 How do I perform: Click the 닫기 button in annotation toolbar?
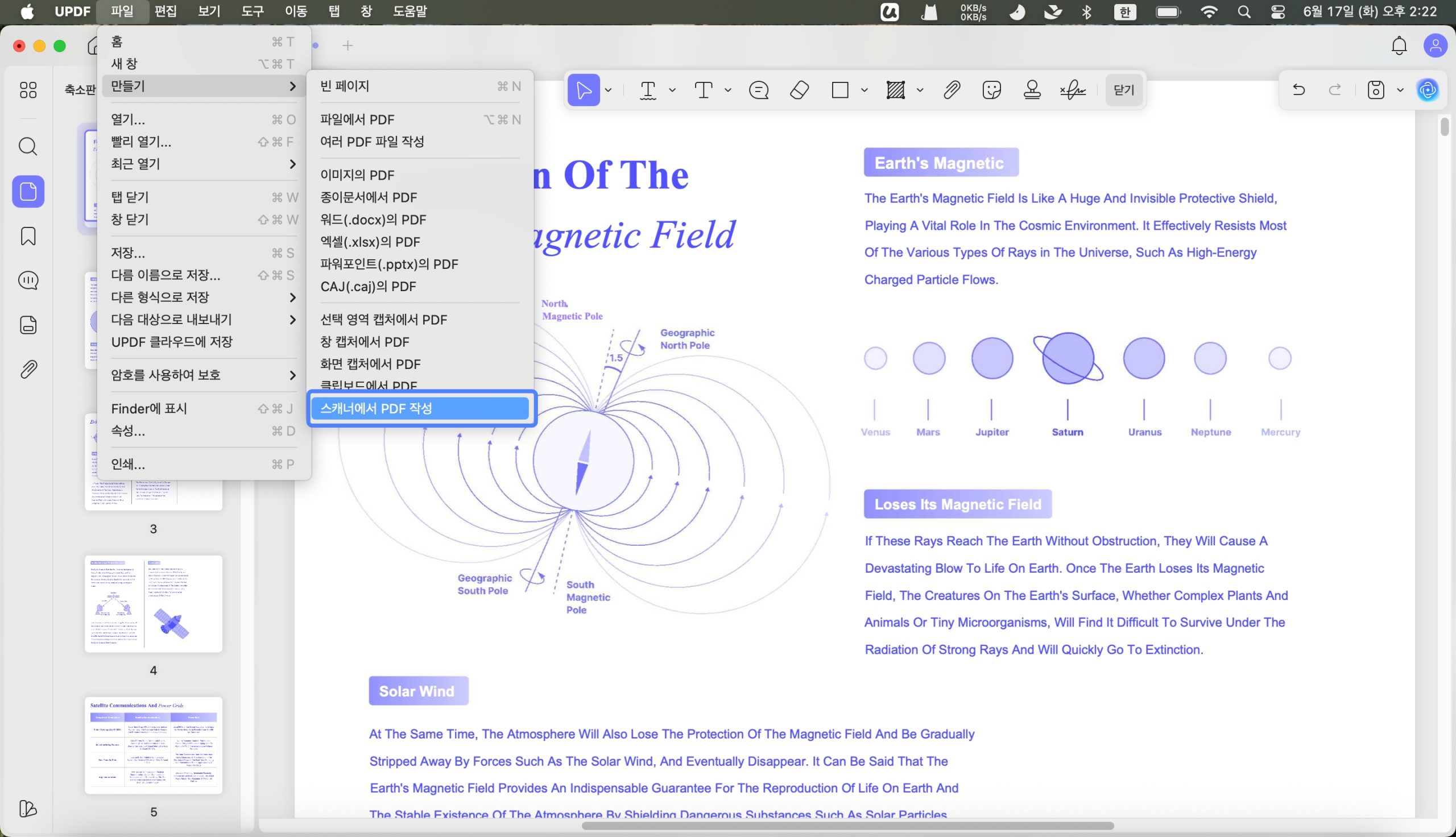point(1124,90)
